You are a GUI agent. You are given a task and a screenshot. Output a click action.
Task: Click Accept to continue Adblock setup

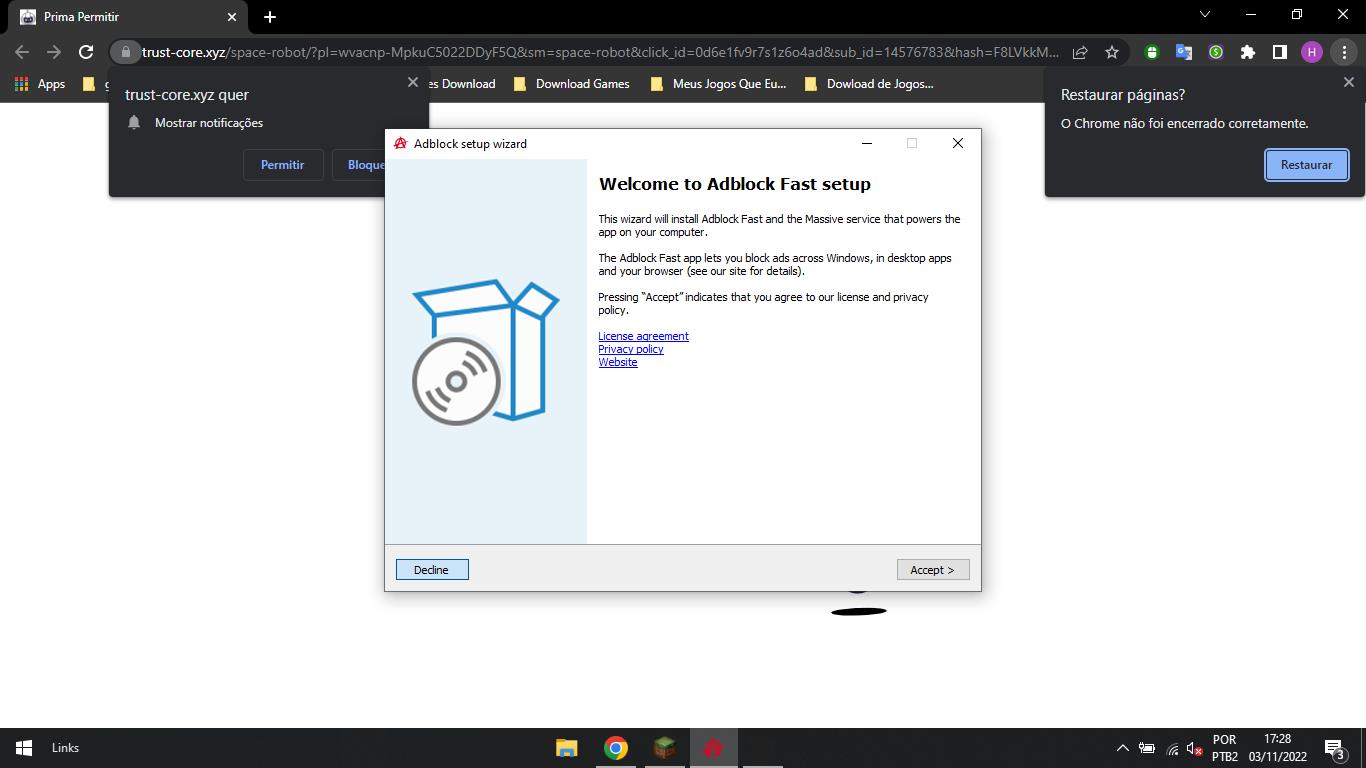pos(932,570)
